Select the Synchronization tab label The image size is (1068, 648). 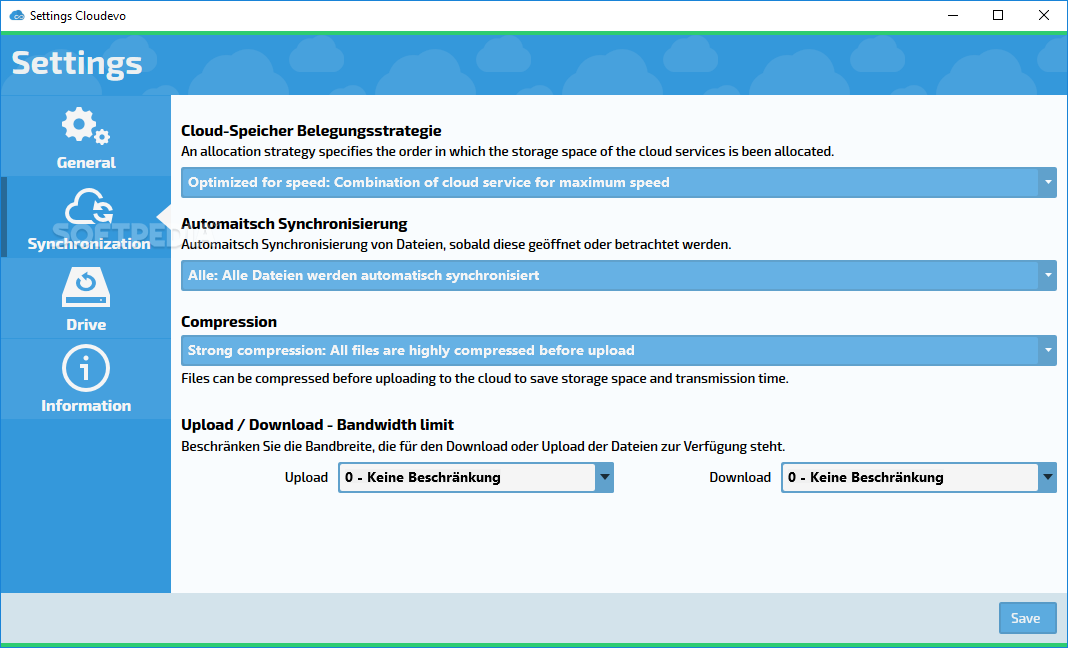pyautogui.click(x=89, y=244)
